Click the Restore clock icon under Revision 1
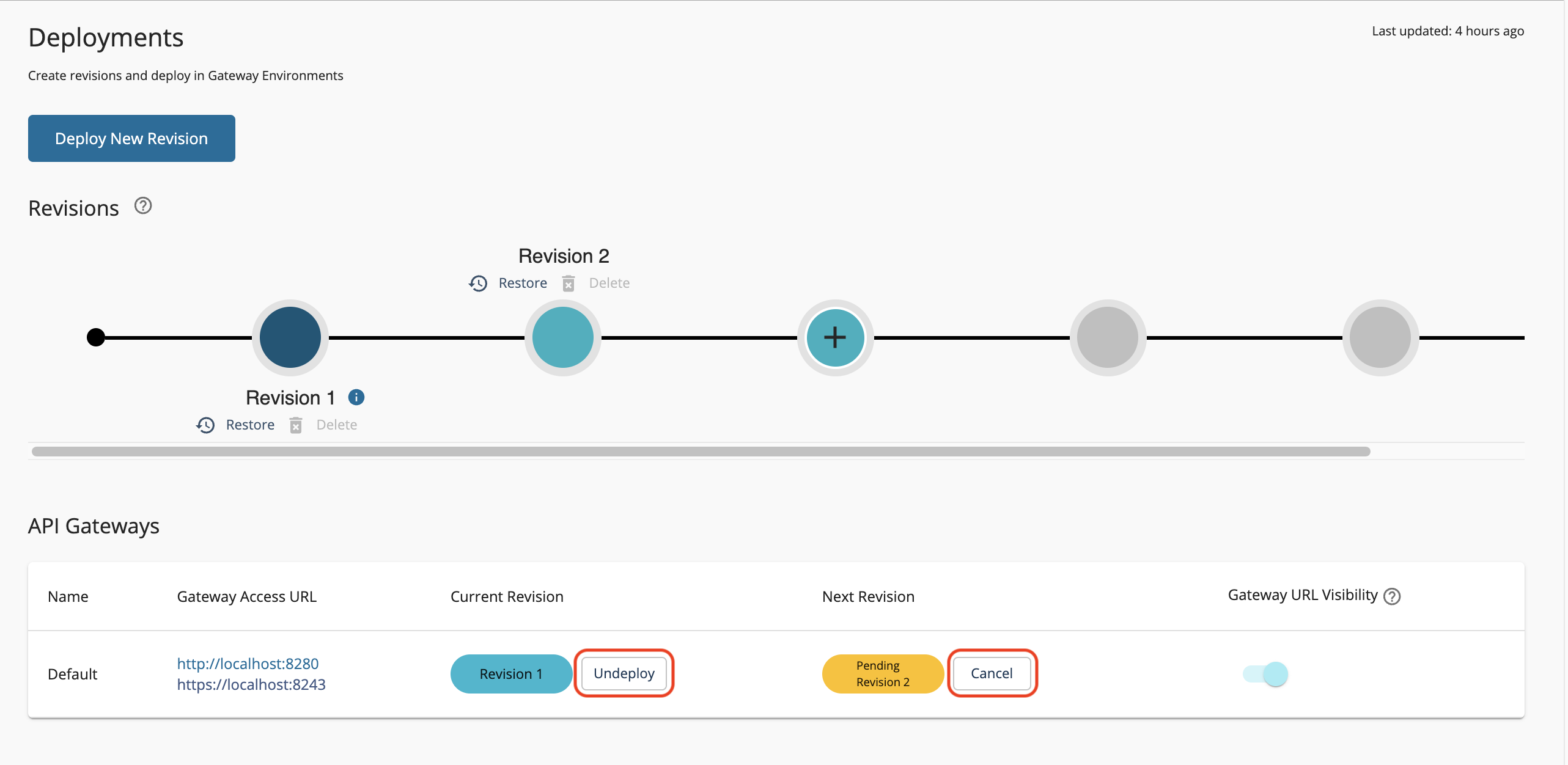1568x765 pixels. pyautogui.click(x=205, y=425)
